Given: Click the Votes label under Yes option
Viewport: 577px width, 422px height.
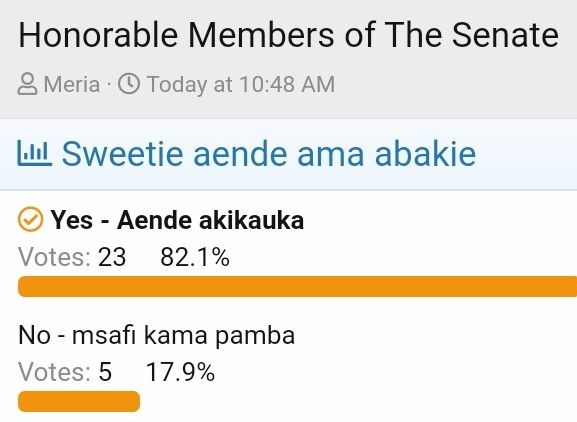Looking at the screenshot, I should click(x=54, y=257).
